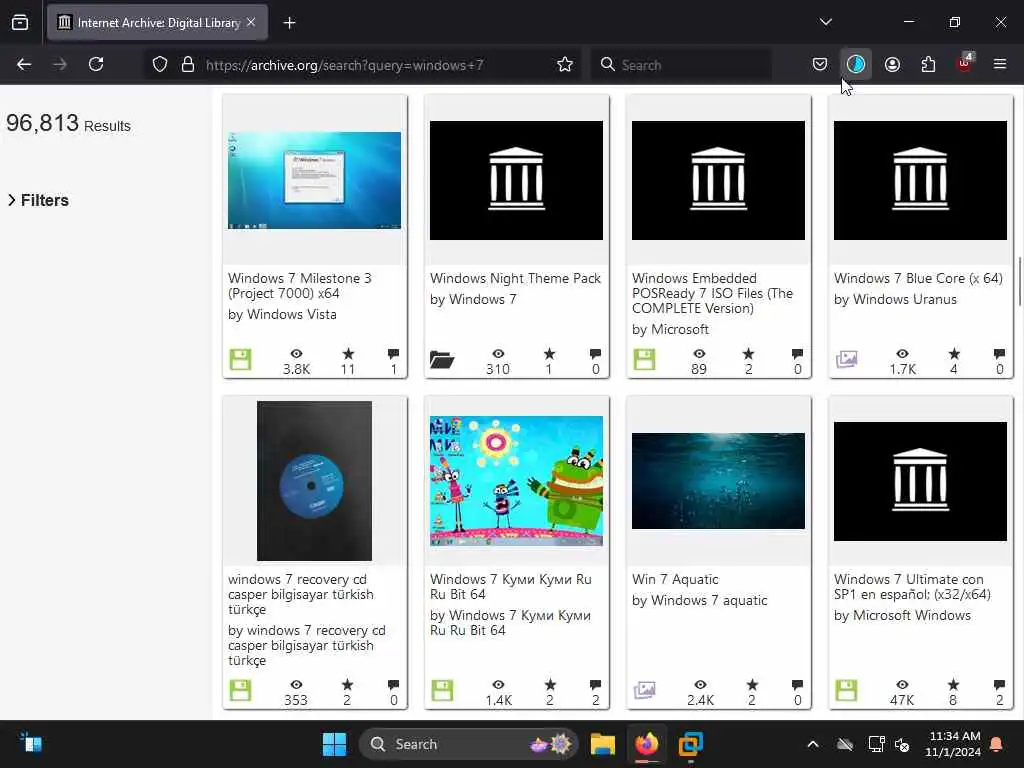The height and width of the screenshot is (768, 1024).
Task: Open a new browser tab
Action: (289, 23)
